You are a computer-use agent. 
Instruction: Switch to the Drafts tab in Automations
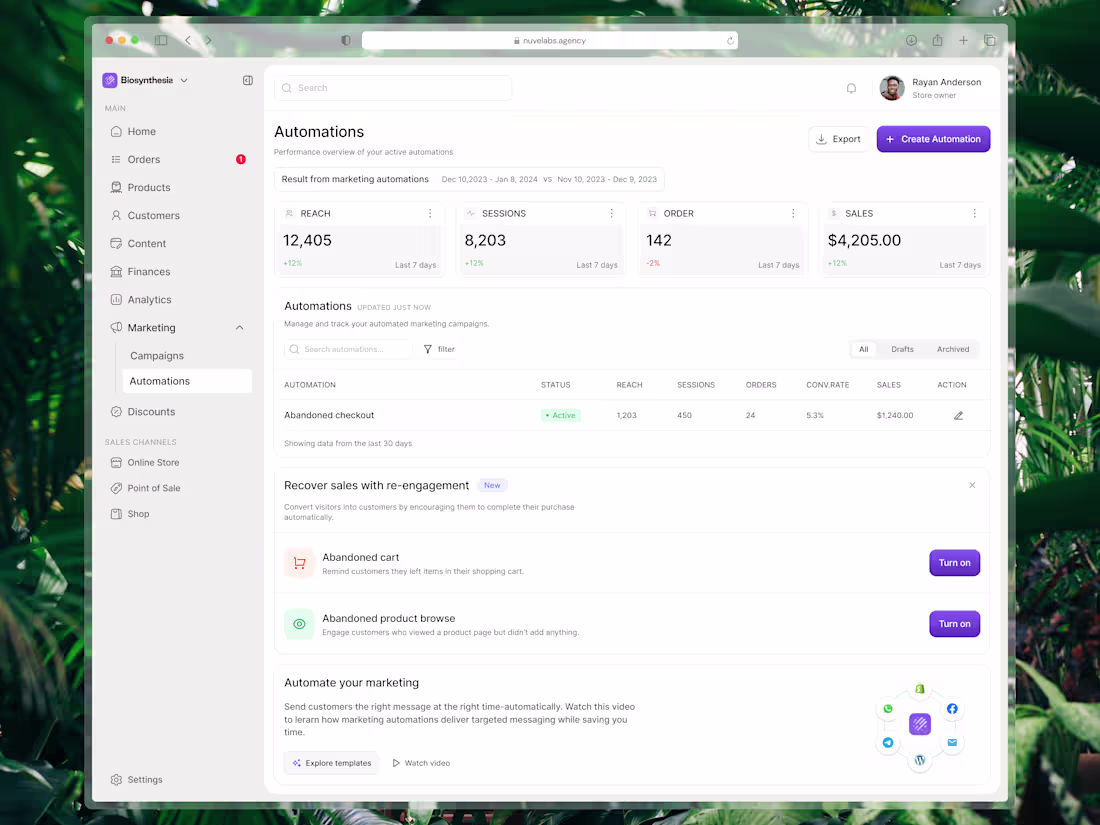pos(902,349)
